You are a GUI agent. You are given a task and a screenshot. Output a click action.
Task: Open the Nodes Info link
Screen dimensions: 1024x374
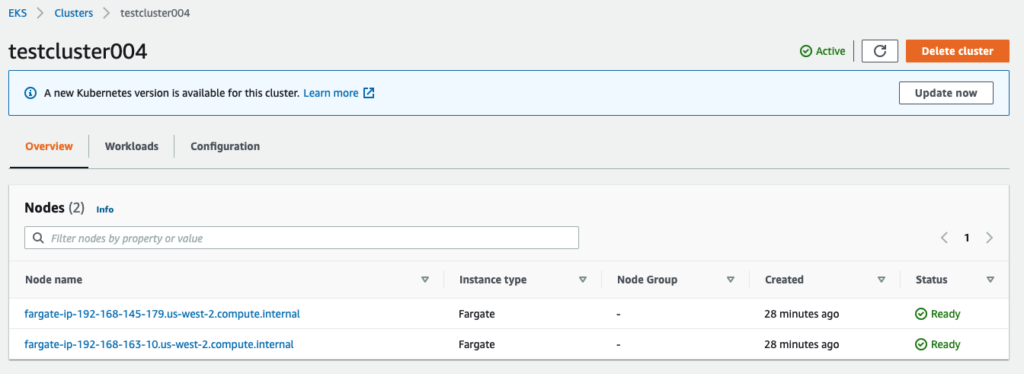click(x=104, y=210)
